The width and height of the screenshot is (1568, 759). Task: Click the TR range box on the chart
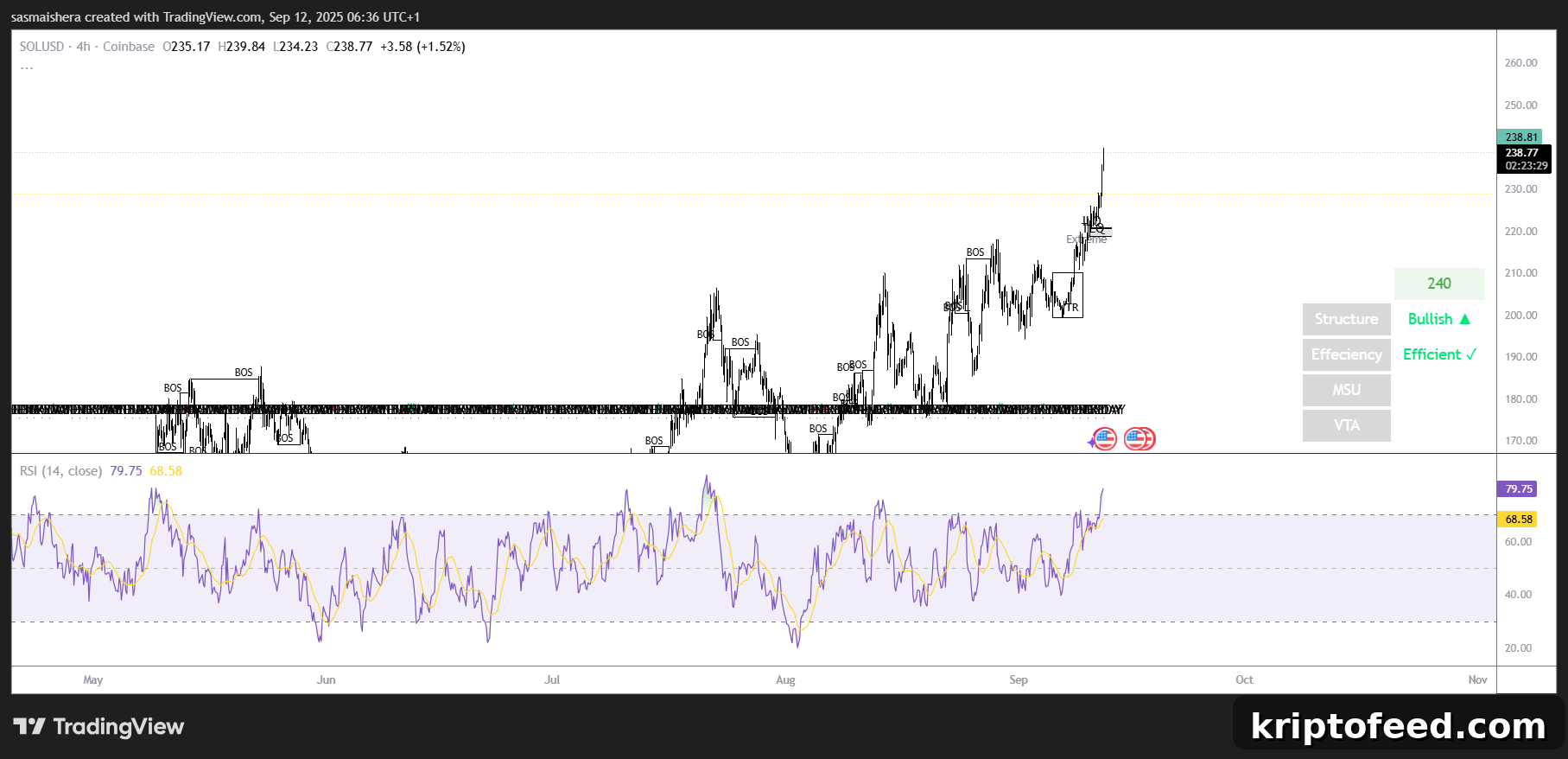tap(1068, 295)
